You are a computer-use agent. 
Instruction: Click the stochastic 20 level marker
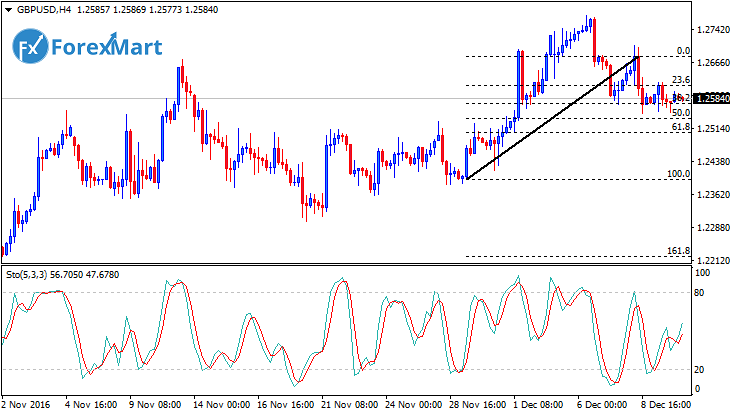pos(701,369)
